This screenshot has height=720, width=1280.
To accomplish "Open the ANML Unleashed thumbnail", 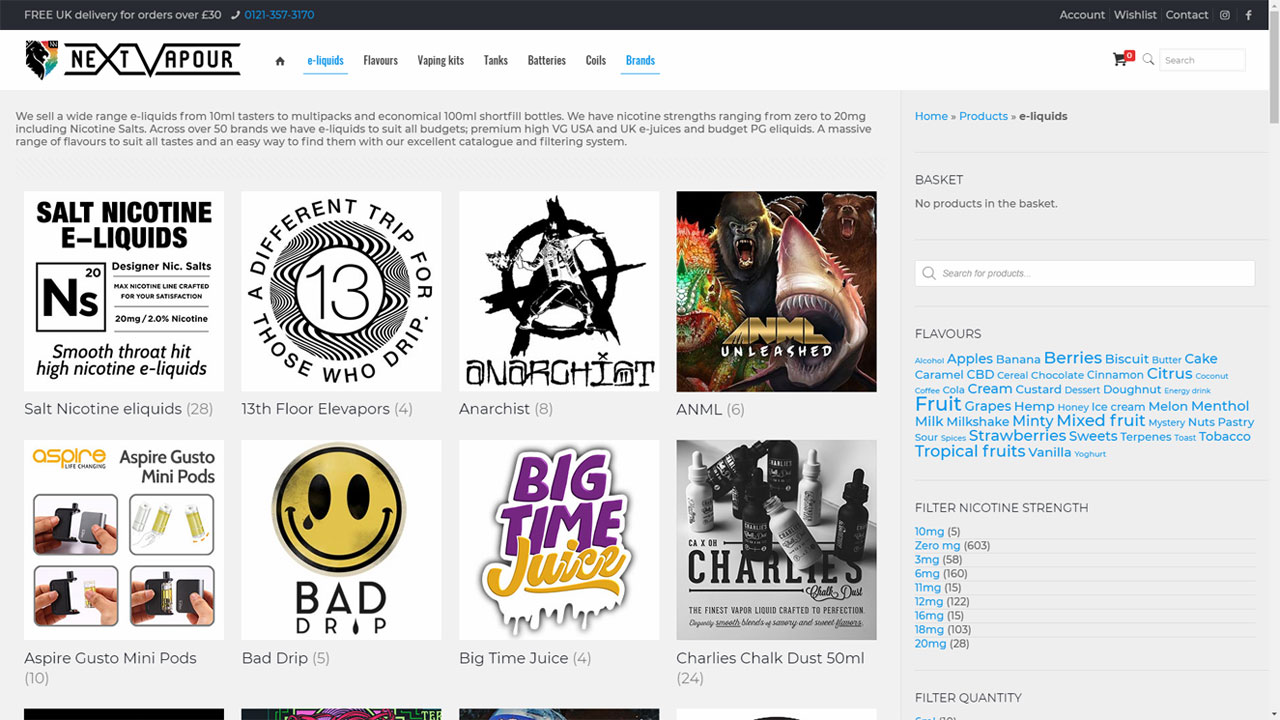I will pyautogui.click(x=776, y=291).
